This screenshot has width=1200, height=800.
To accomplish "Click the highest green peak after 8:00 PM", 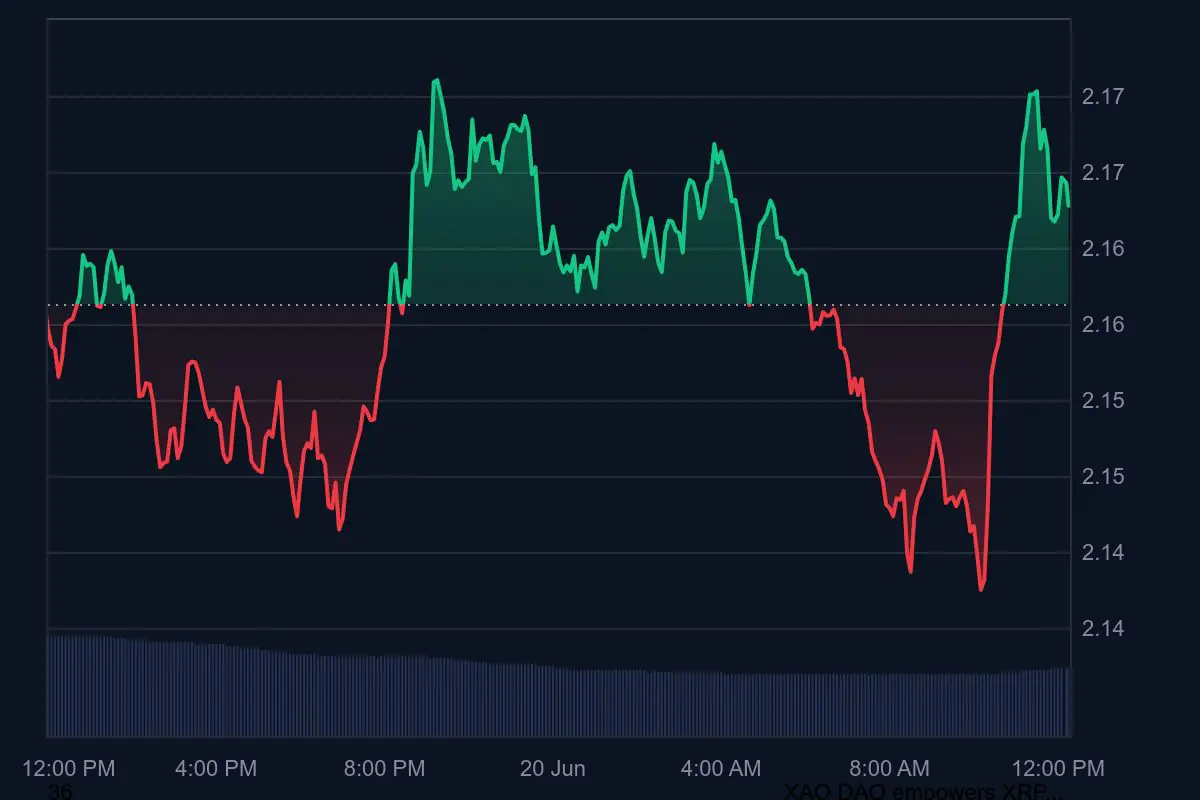I will [435, 80].
